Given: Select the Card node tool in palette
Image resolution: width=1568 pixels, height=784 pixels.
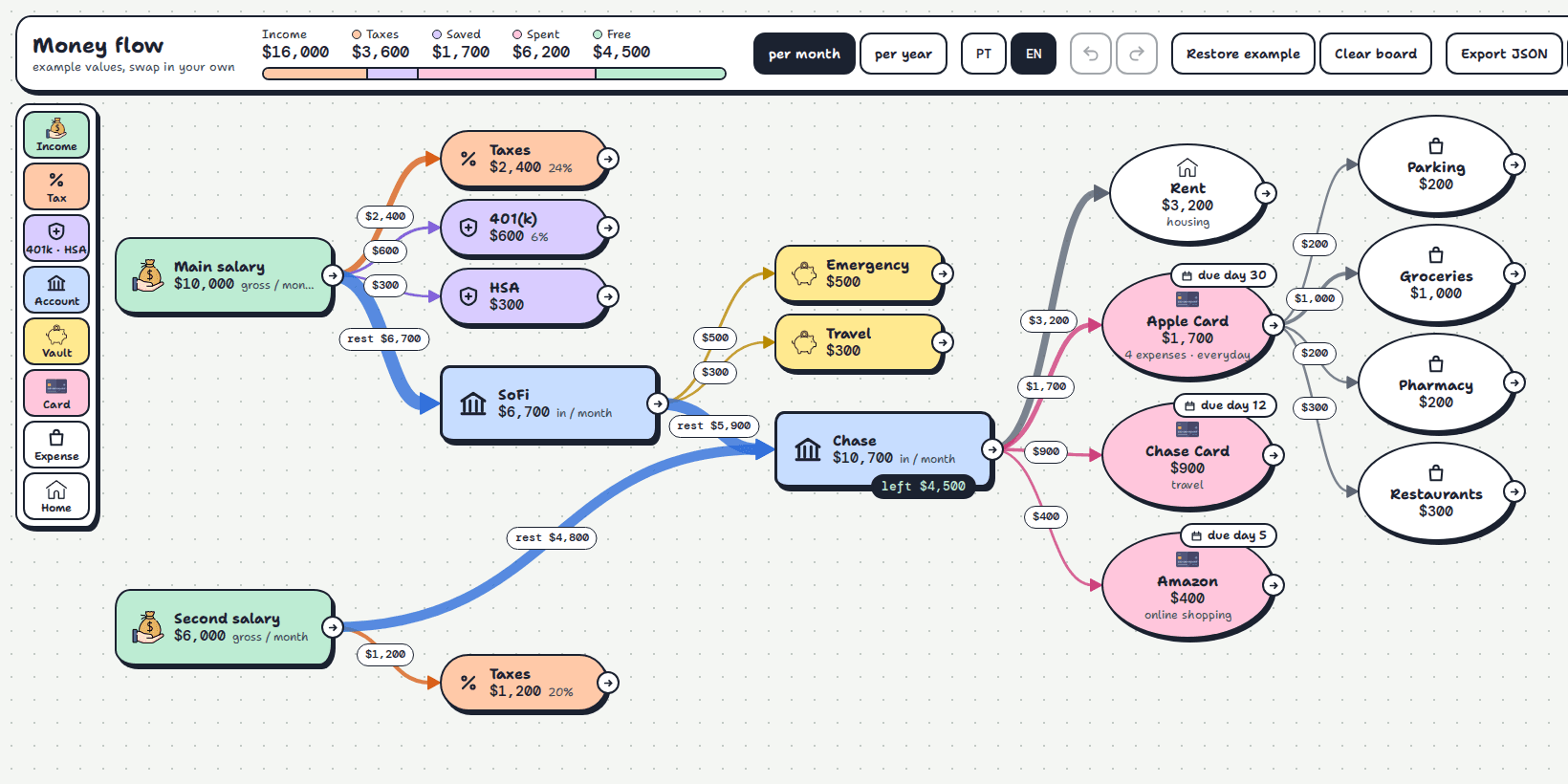Looking at the screenshot, I should 56,393.
